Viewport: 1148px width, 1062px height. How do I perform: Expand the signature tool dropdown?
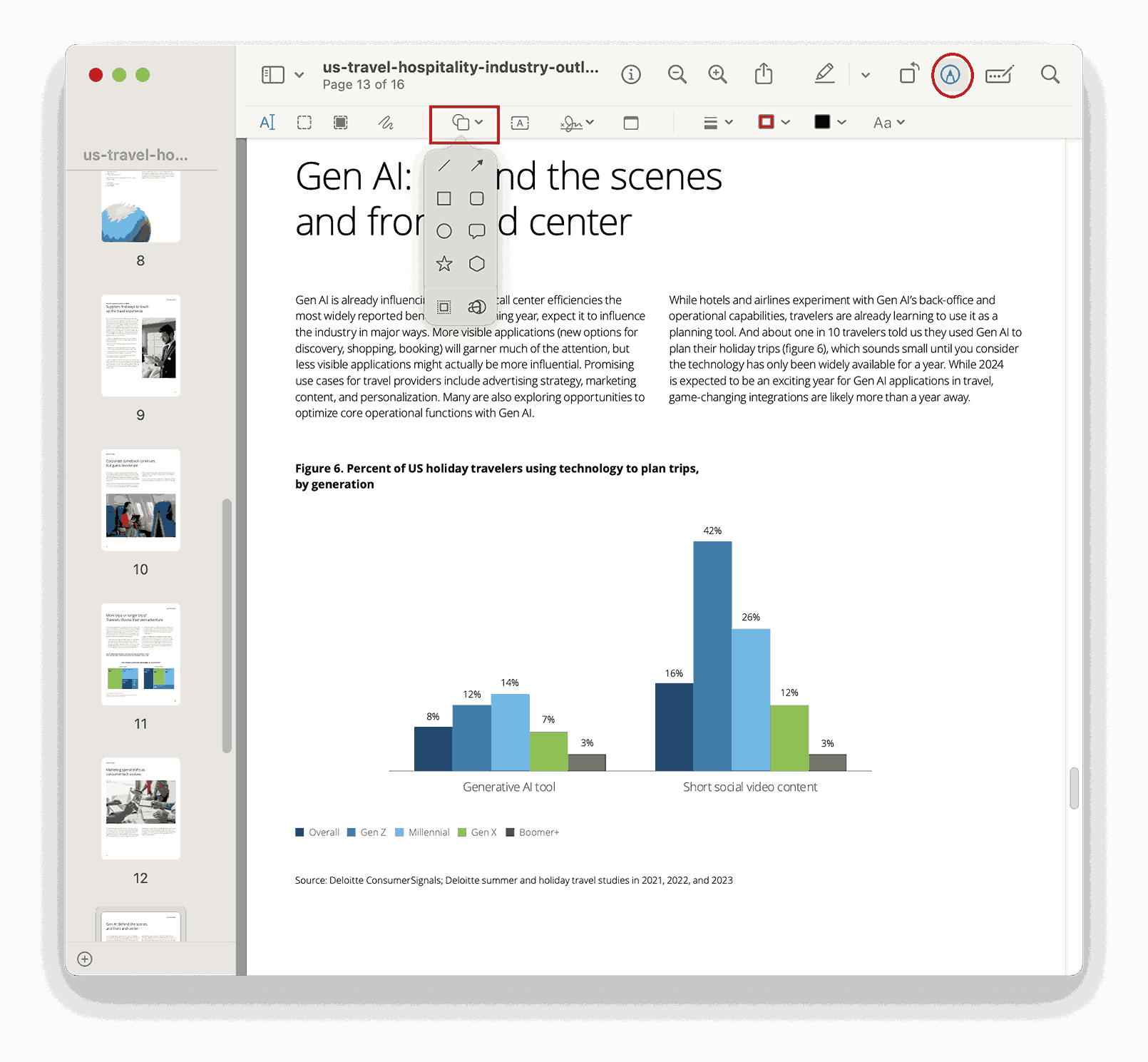(590, 122)
